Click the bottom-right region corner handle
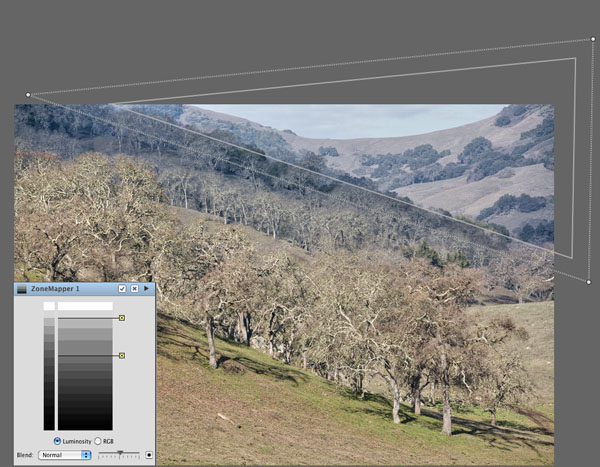 pyautogui.click(x=589, y=282)
